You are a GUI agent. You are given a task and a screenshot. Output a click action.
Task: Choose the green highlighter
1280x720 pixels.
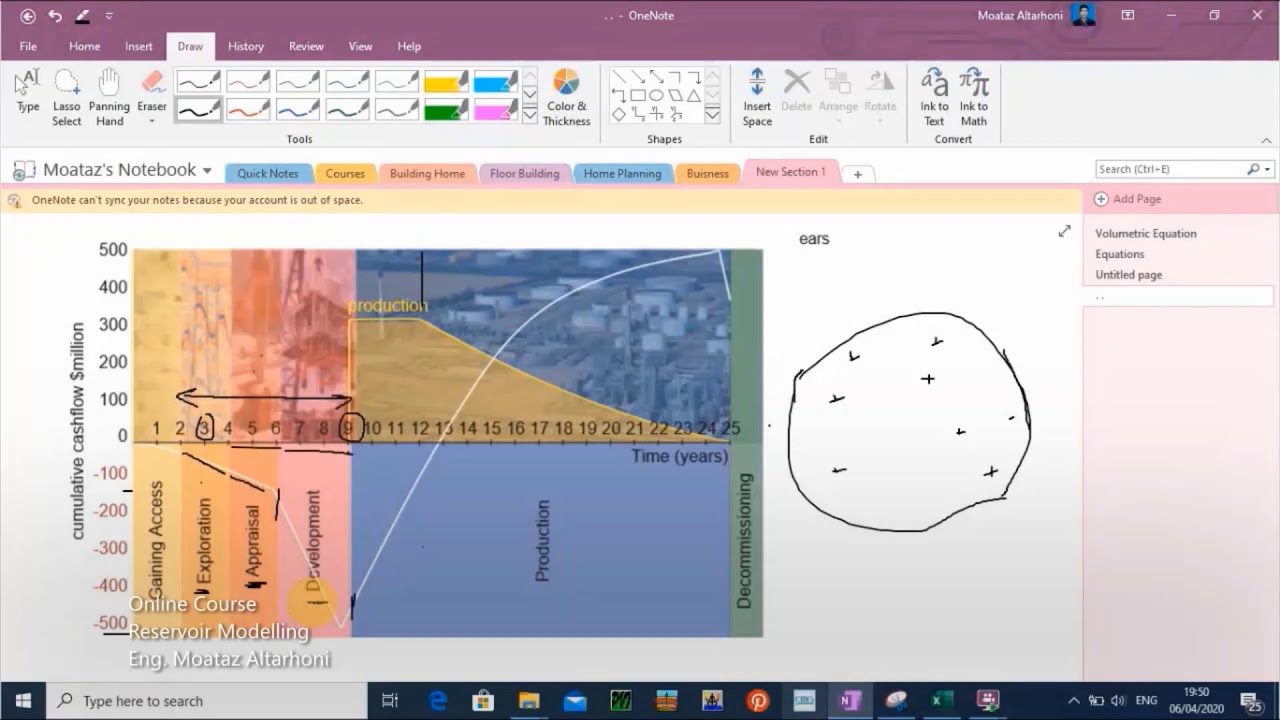pos(446,110)
